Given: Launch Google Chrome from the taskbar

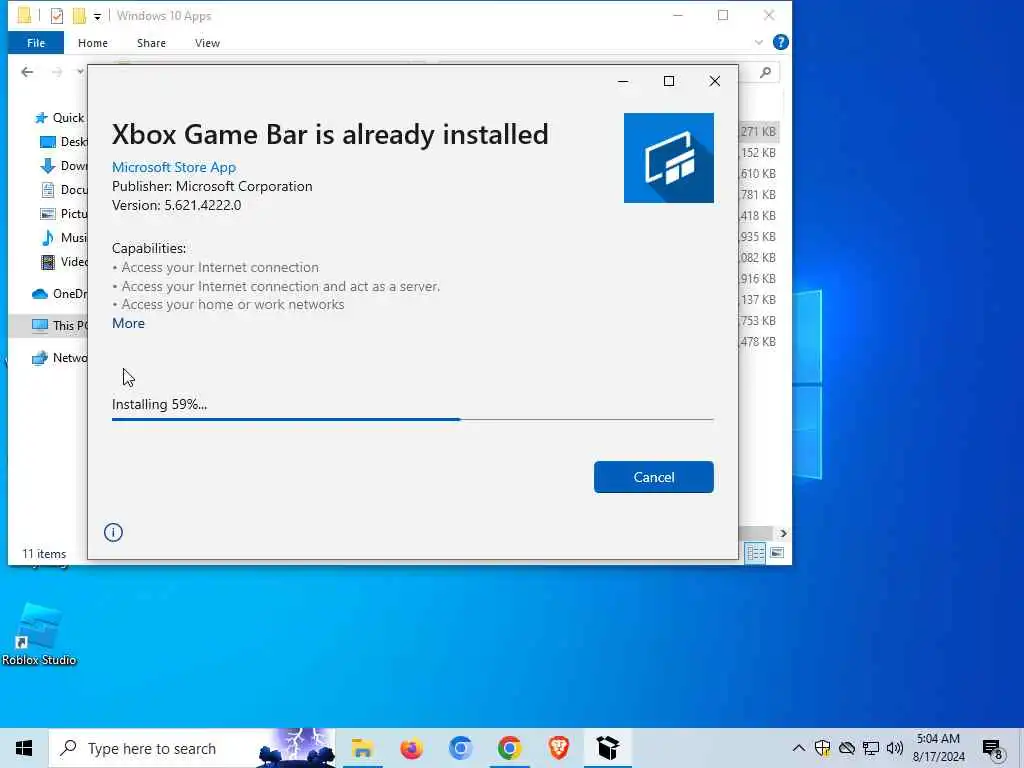Looking at the screenshot, I should (509, 748).
